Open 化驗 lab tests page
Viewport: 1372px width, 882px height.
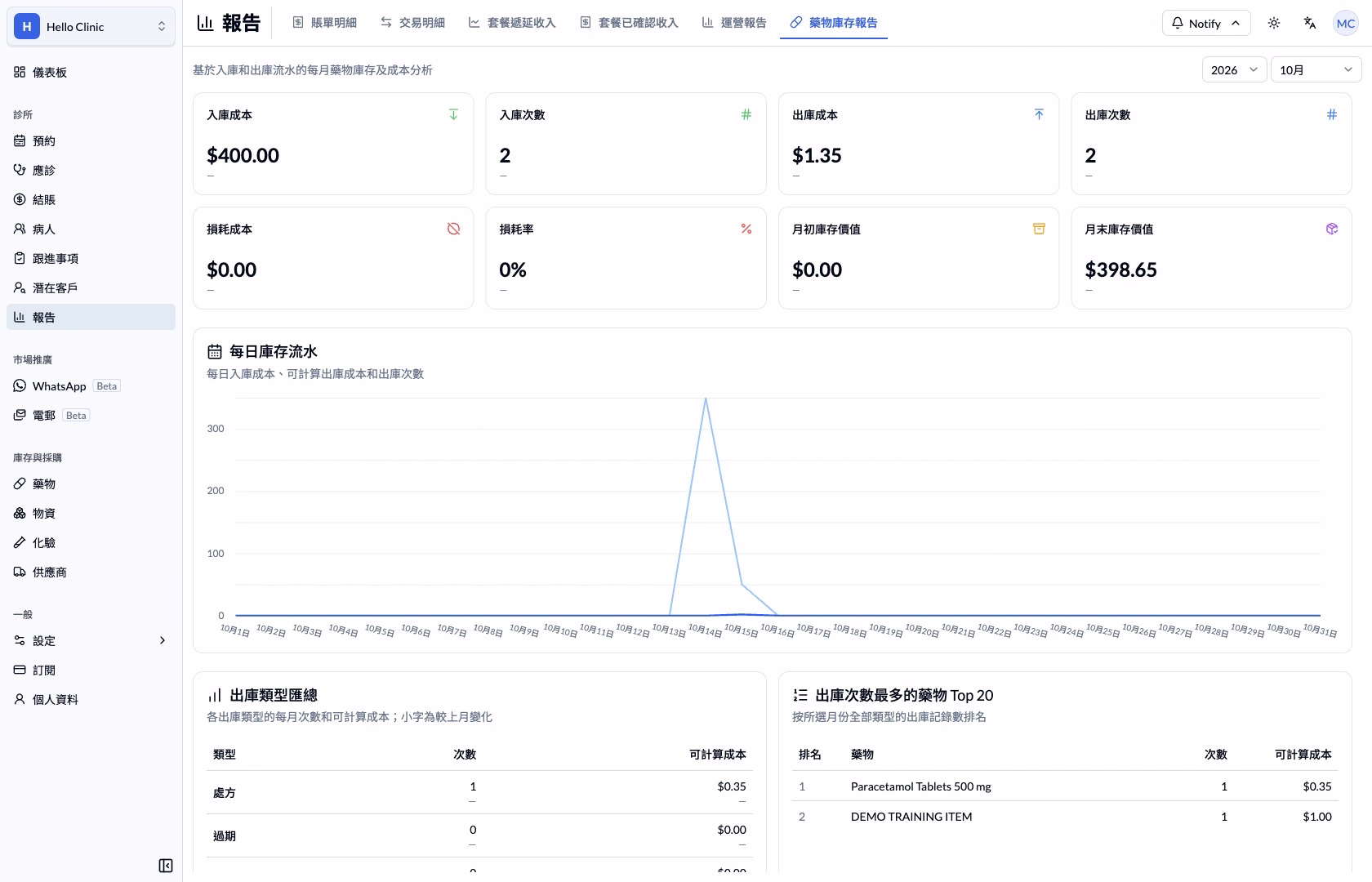tap(91, 543)
